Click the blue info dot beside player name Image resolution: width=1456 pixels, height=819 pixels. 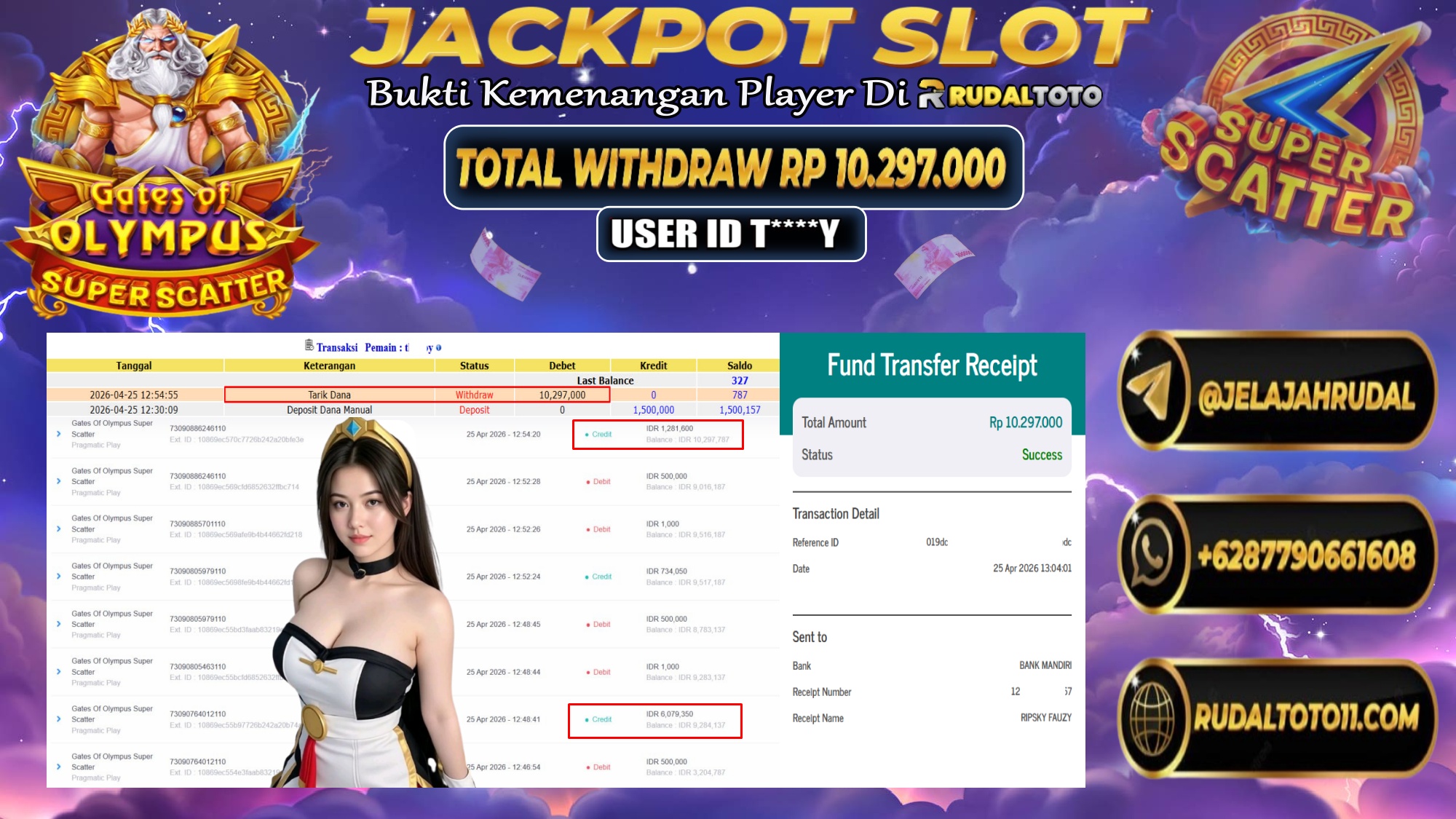click(439, 348)
